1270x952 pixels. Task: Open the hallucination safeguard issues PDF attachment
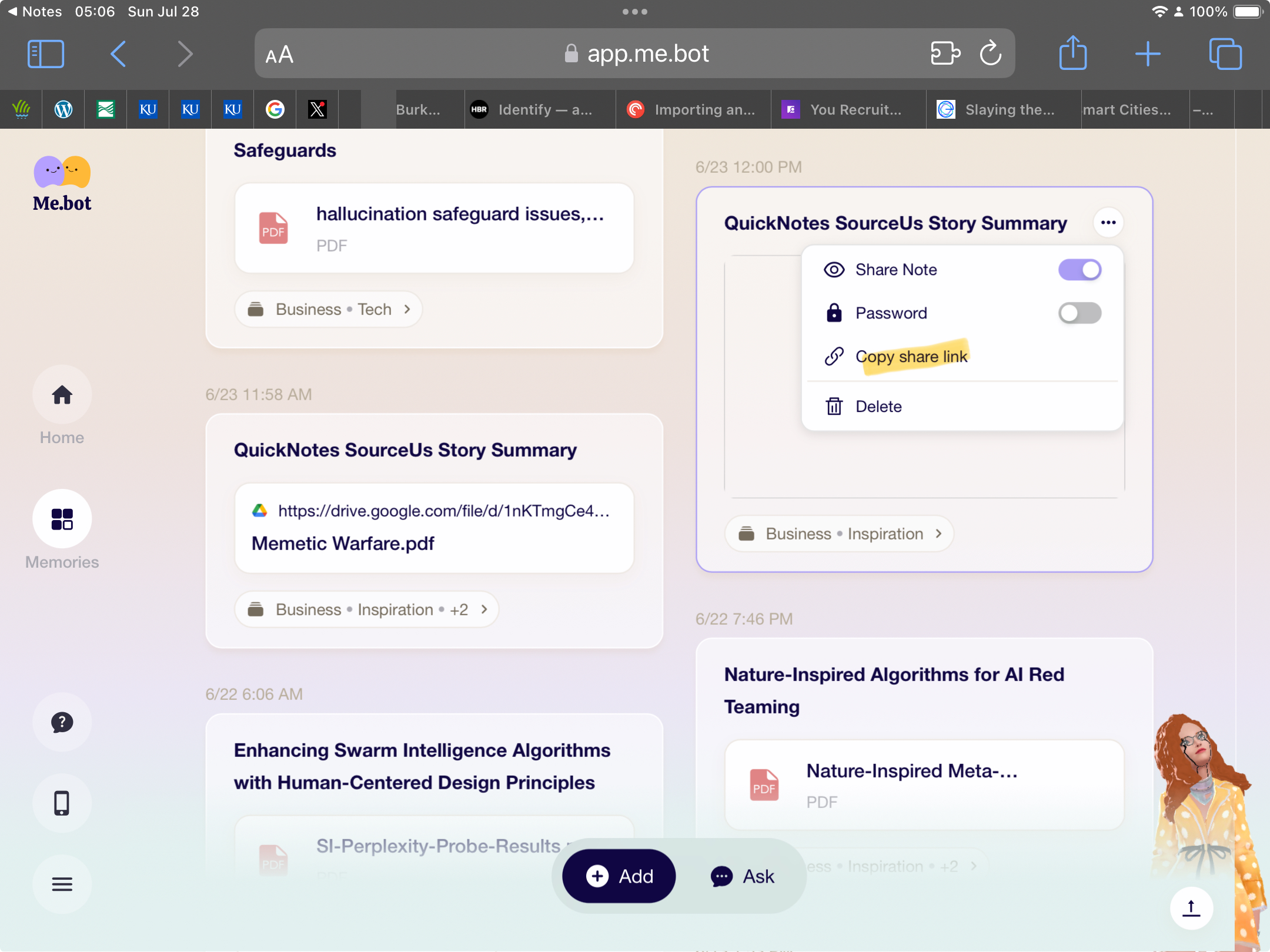[434, 228]
